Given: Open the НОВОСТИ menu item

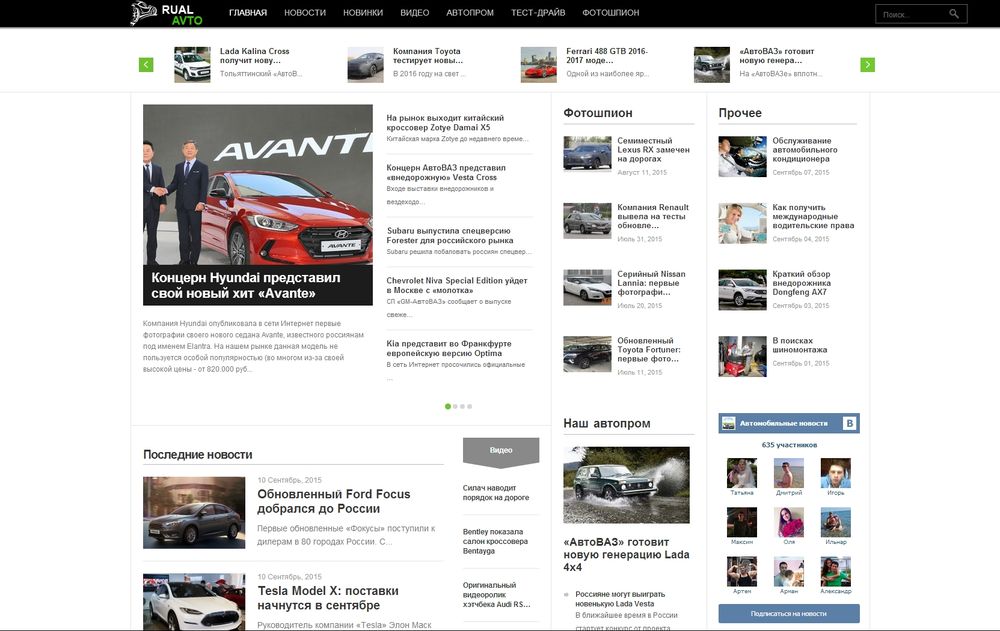Looking at the screenshot, I should (305, 13).
